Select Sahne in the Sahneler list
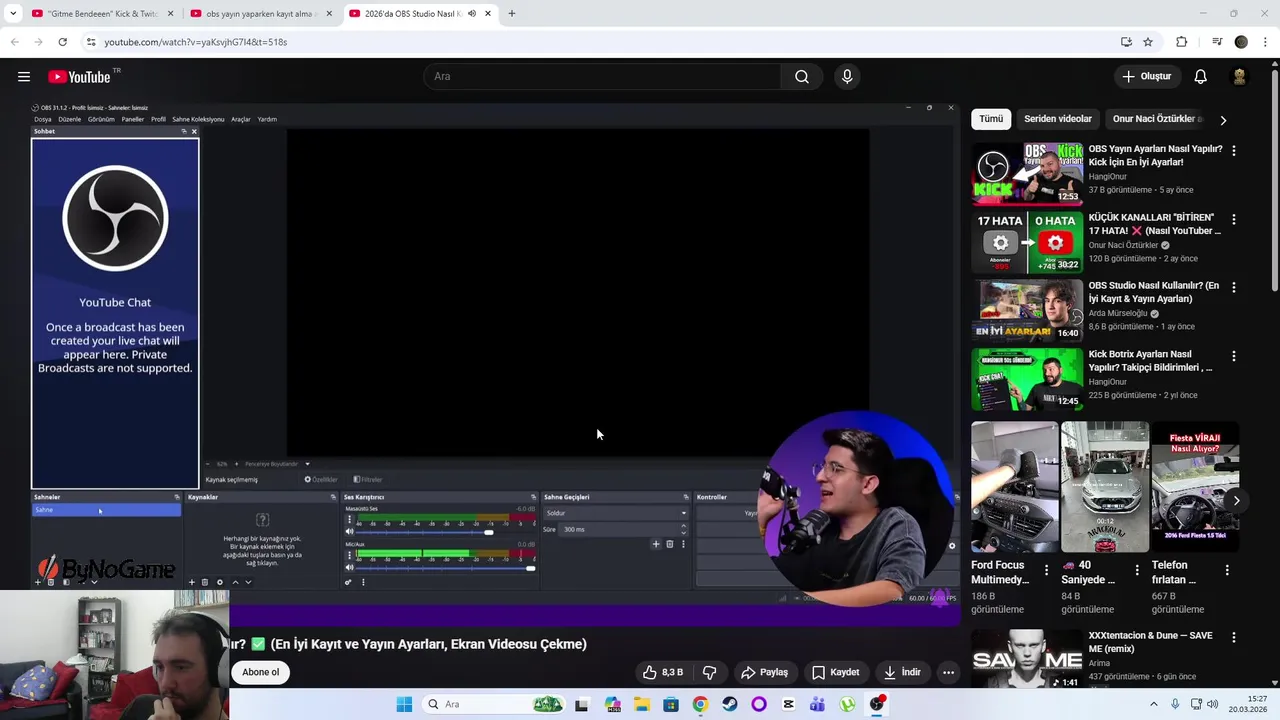1280x720 pixels. pyautogui.click(x=107, y=510)
